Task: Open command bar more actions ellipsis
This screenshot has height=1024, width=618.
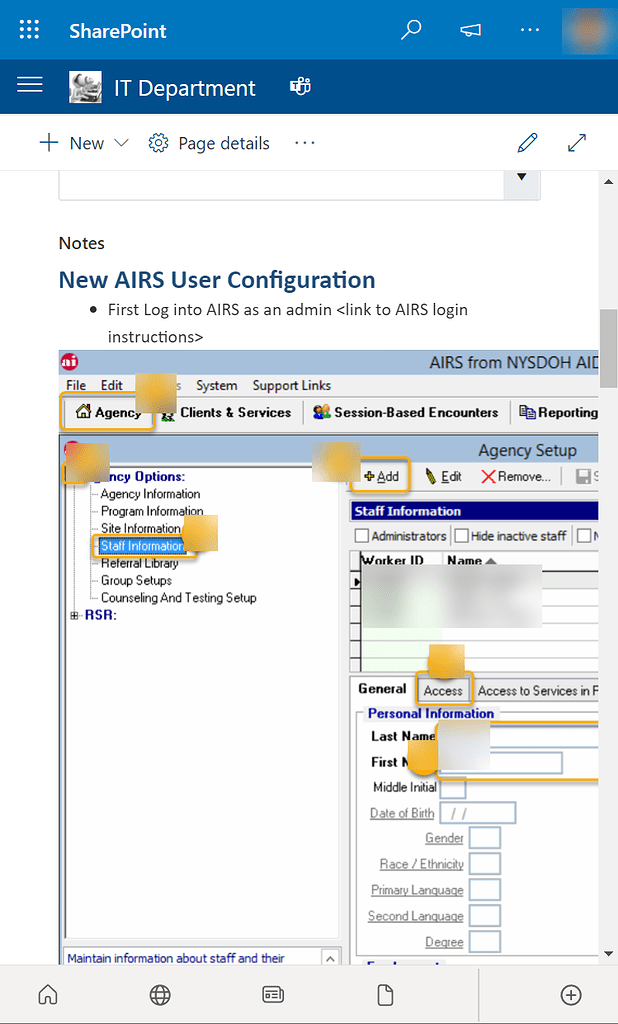Action: [x=305, y=143]
